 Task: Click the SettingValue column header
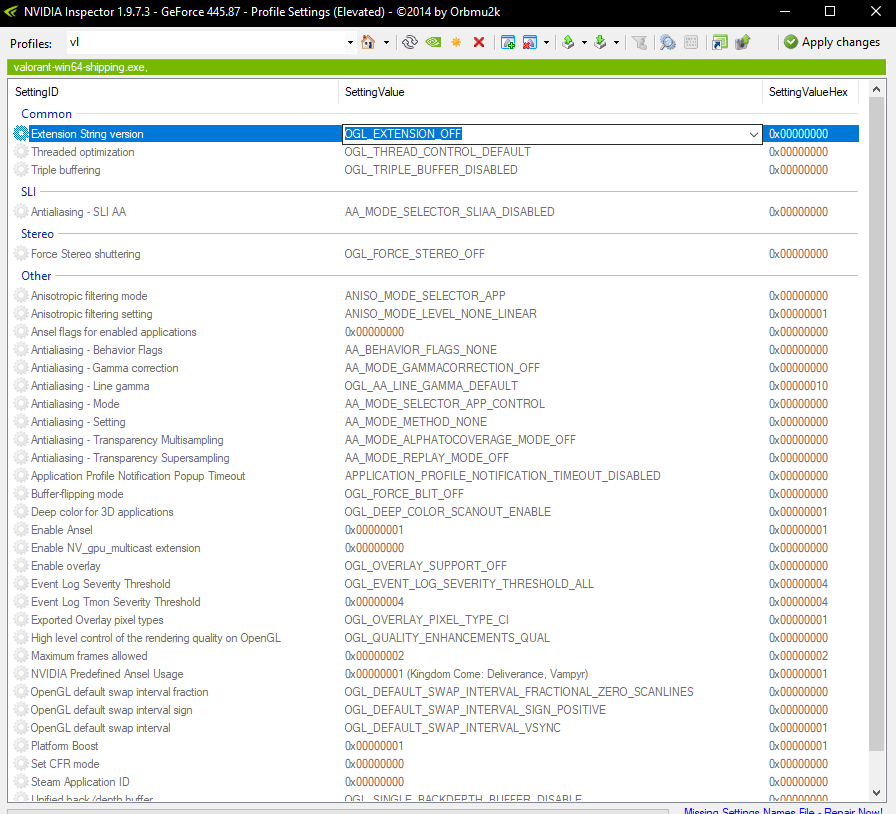(x=550, y=92)
